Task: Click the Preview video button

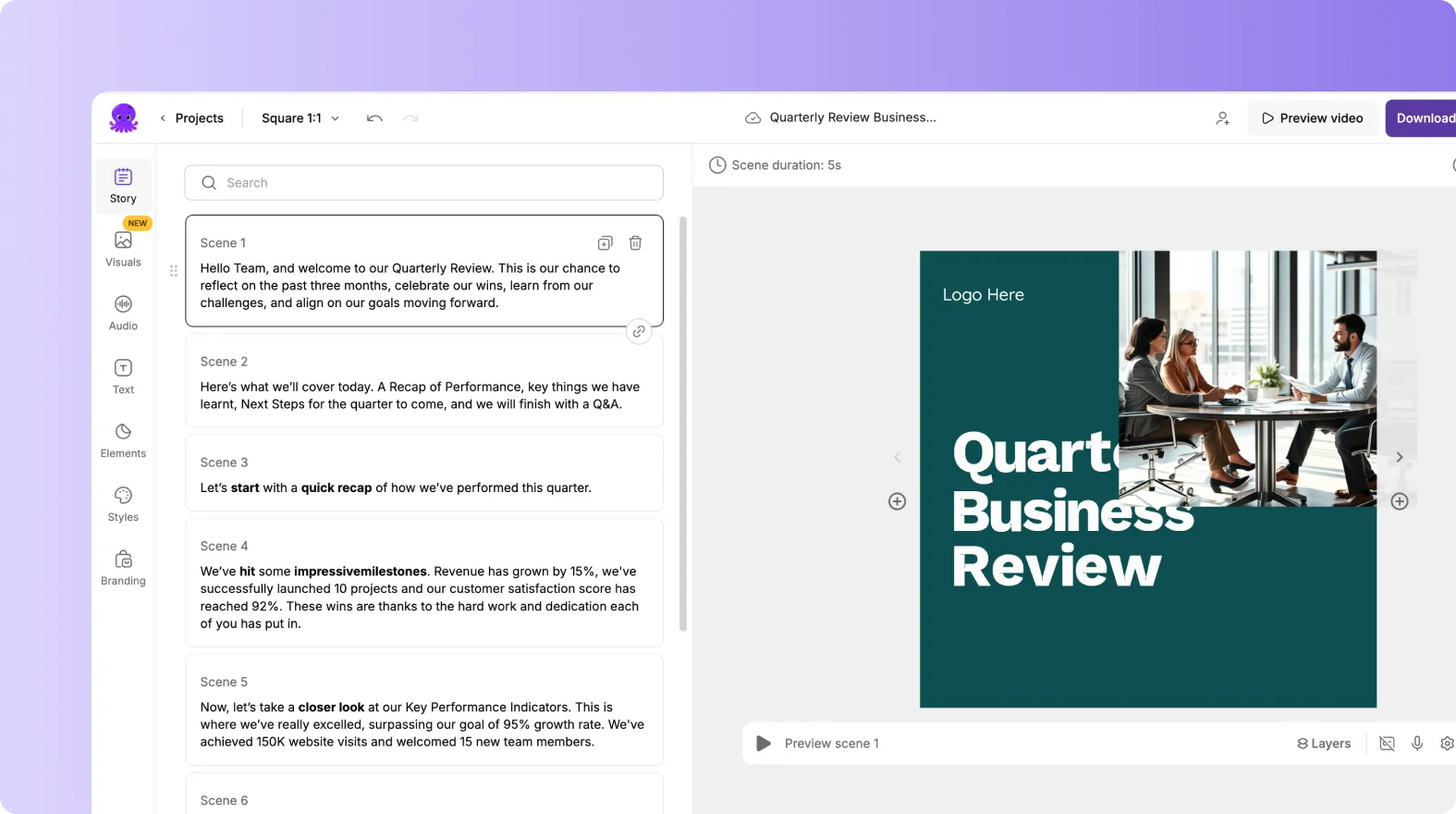Action: tap(1312, 118)
